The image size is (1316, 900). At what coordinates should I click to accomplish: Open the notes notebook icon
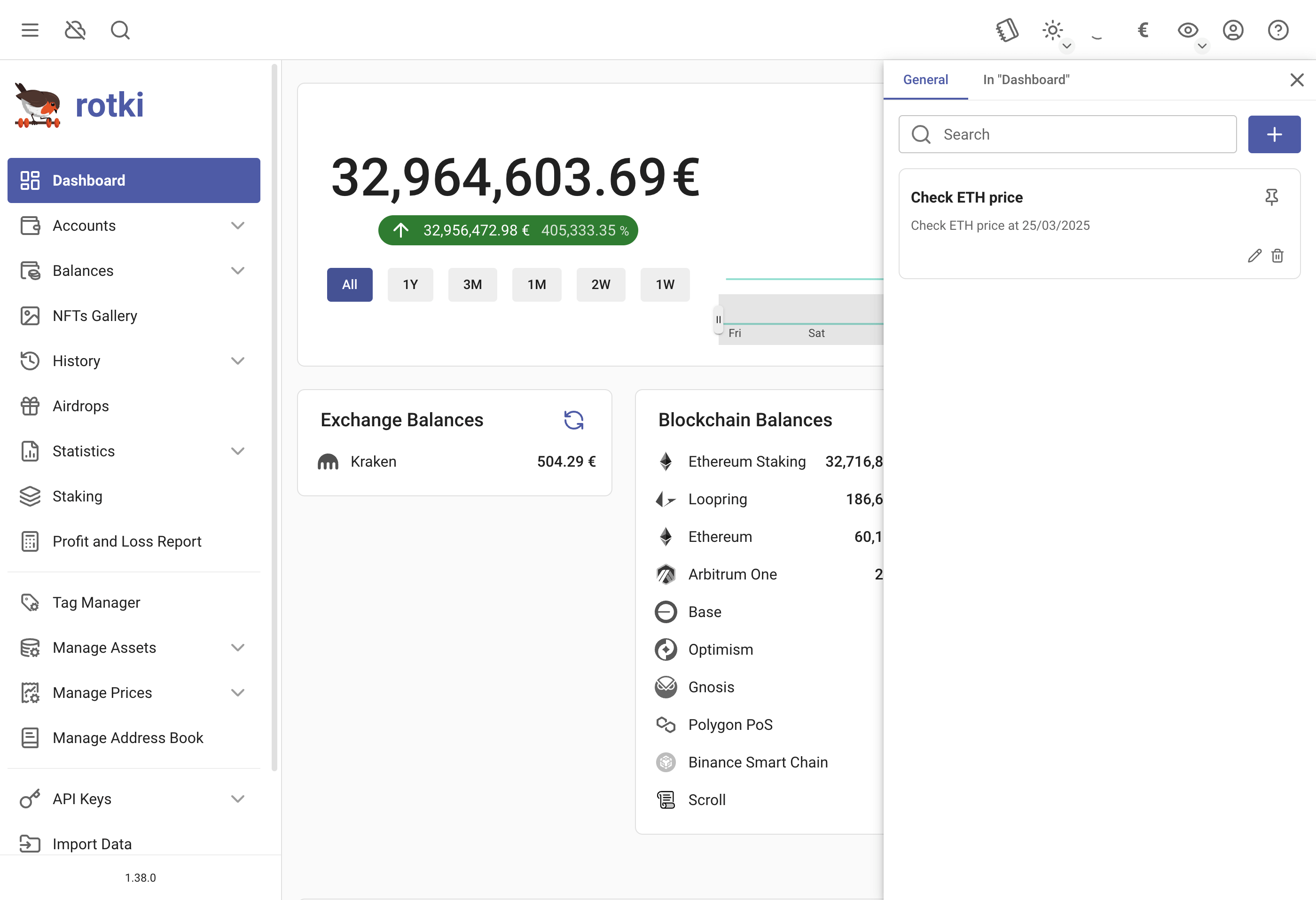point(1007,30)
